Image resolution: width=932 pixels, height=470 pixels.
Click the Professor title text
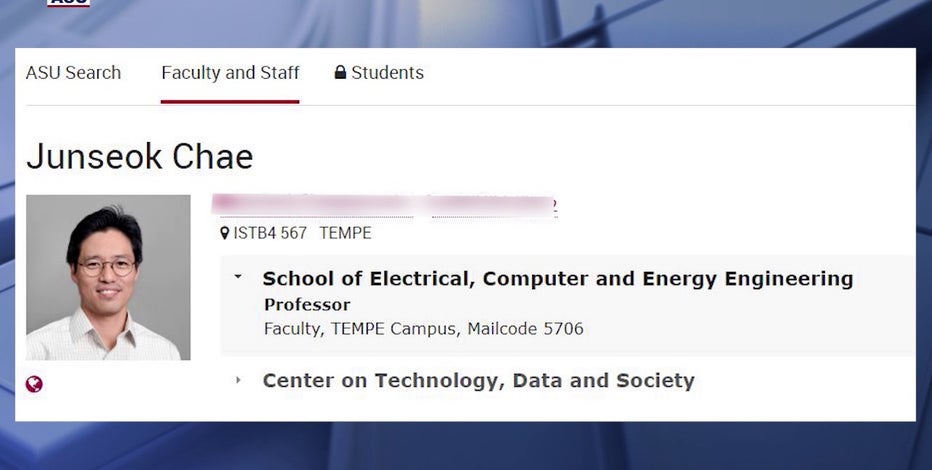[x=307, y=304]
